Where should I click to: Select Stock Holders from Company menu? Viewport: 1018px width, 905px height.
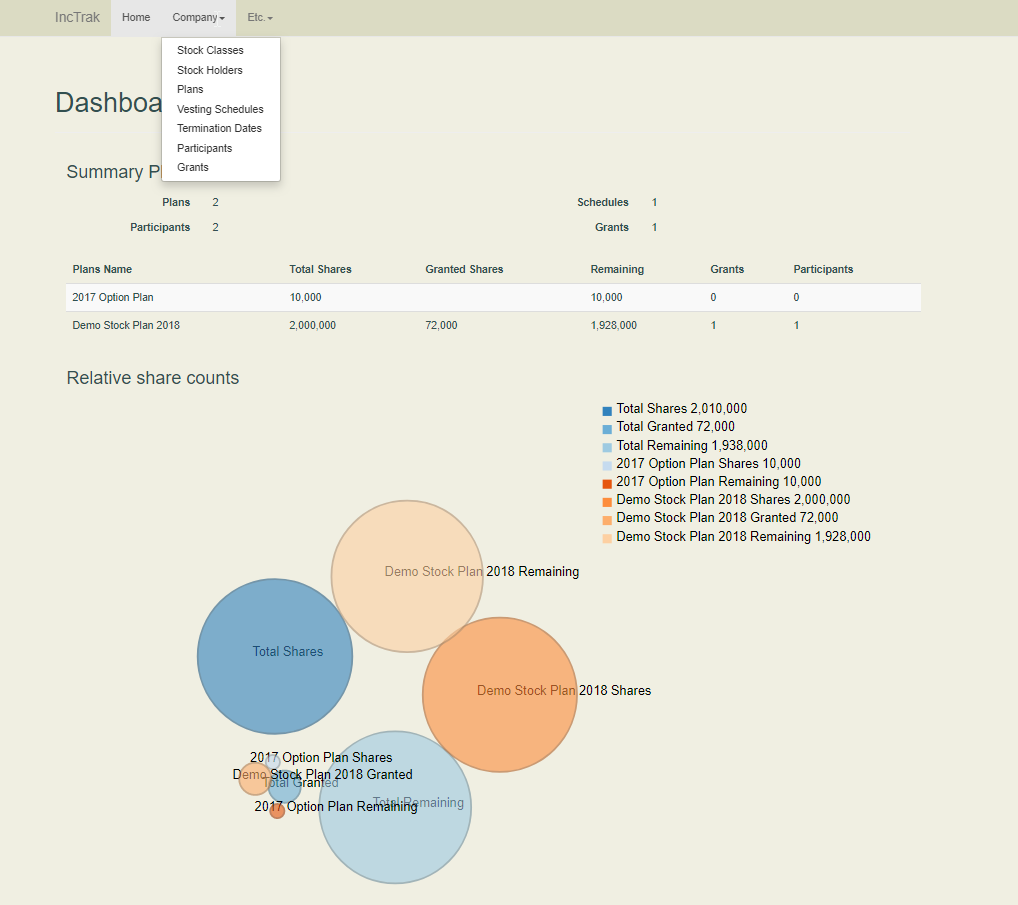[x=210, y=70]
